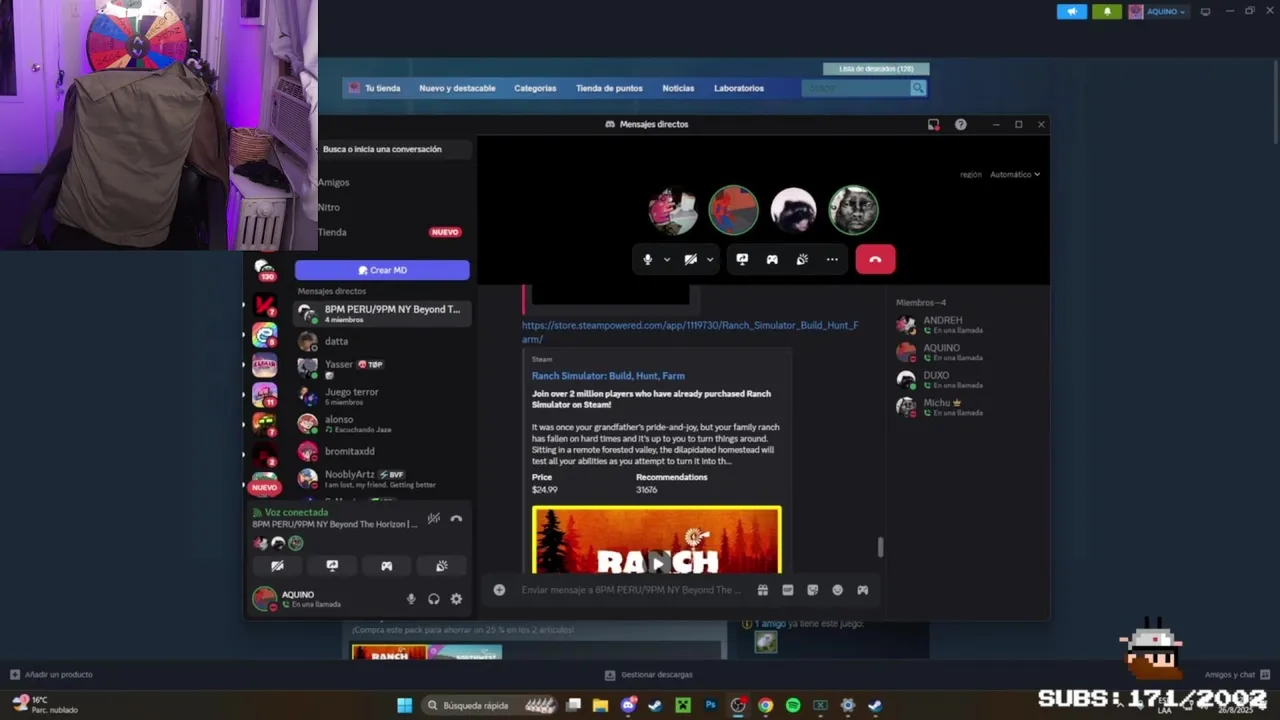Open direct message with Yasser
1280x720 pixels.
tap(382, 367)
